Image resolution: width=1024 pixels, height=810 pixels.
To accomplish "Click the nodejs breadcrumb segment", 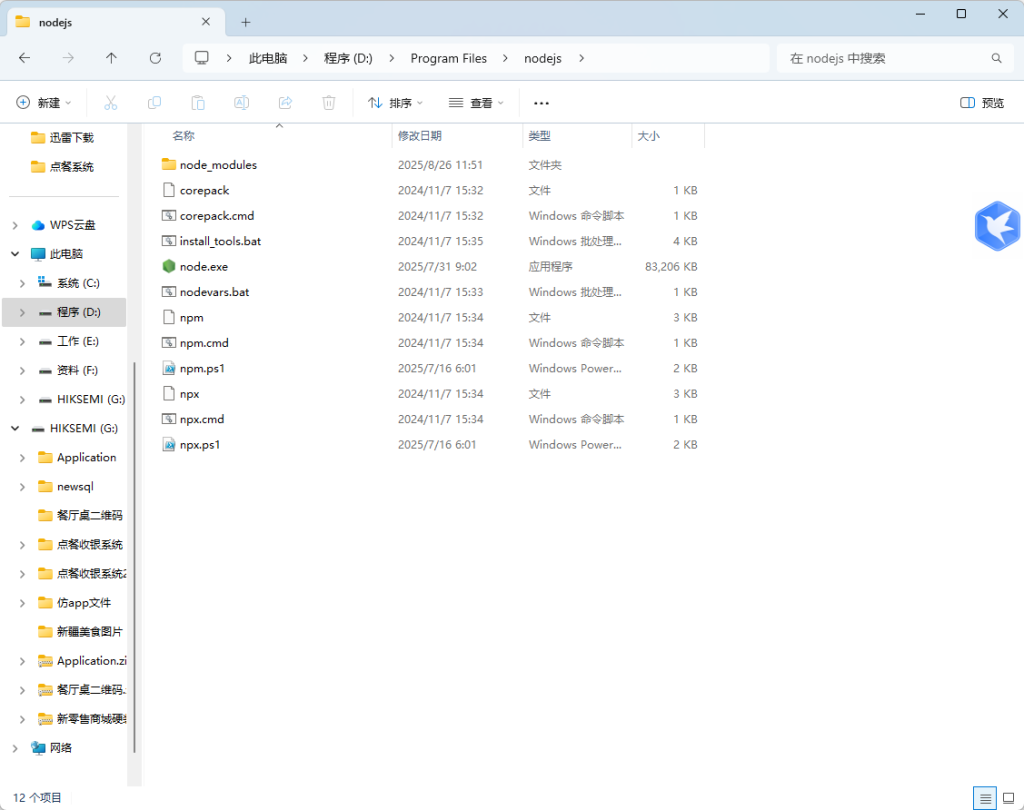I will [x=543, y=58].
